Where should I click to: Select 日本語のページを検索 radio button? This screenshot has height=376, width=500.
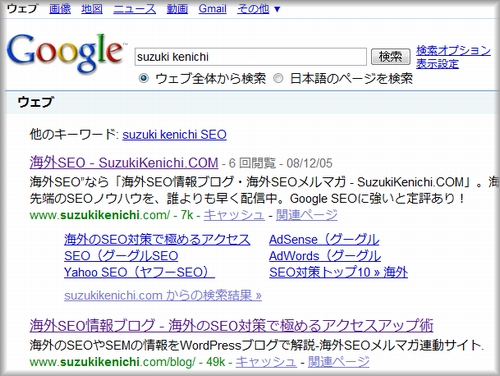click(278, 79)
